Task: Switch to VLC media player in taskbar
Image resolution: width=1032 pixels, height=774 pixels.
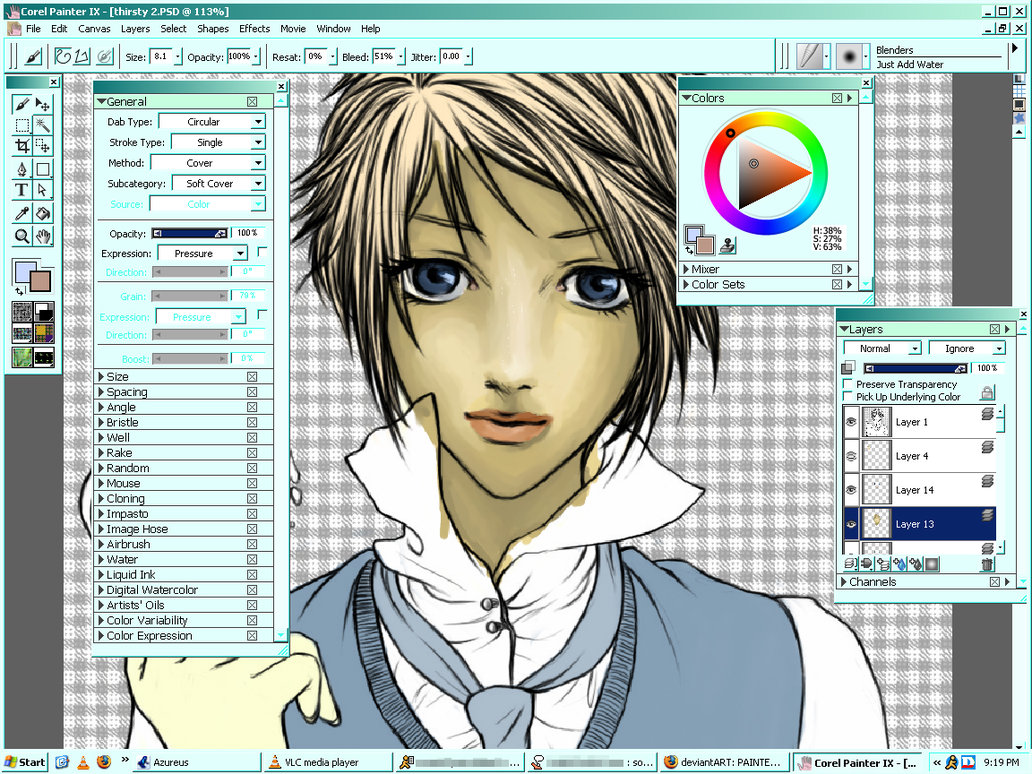Action: coord(326,762)
